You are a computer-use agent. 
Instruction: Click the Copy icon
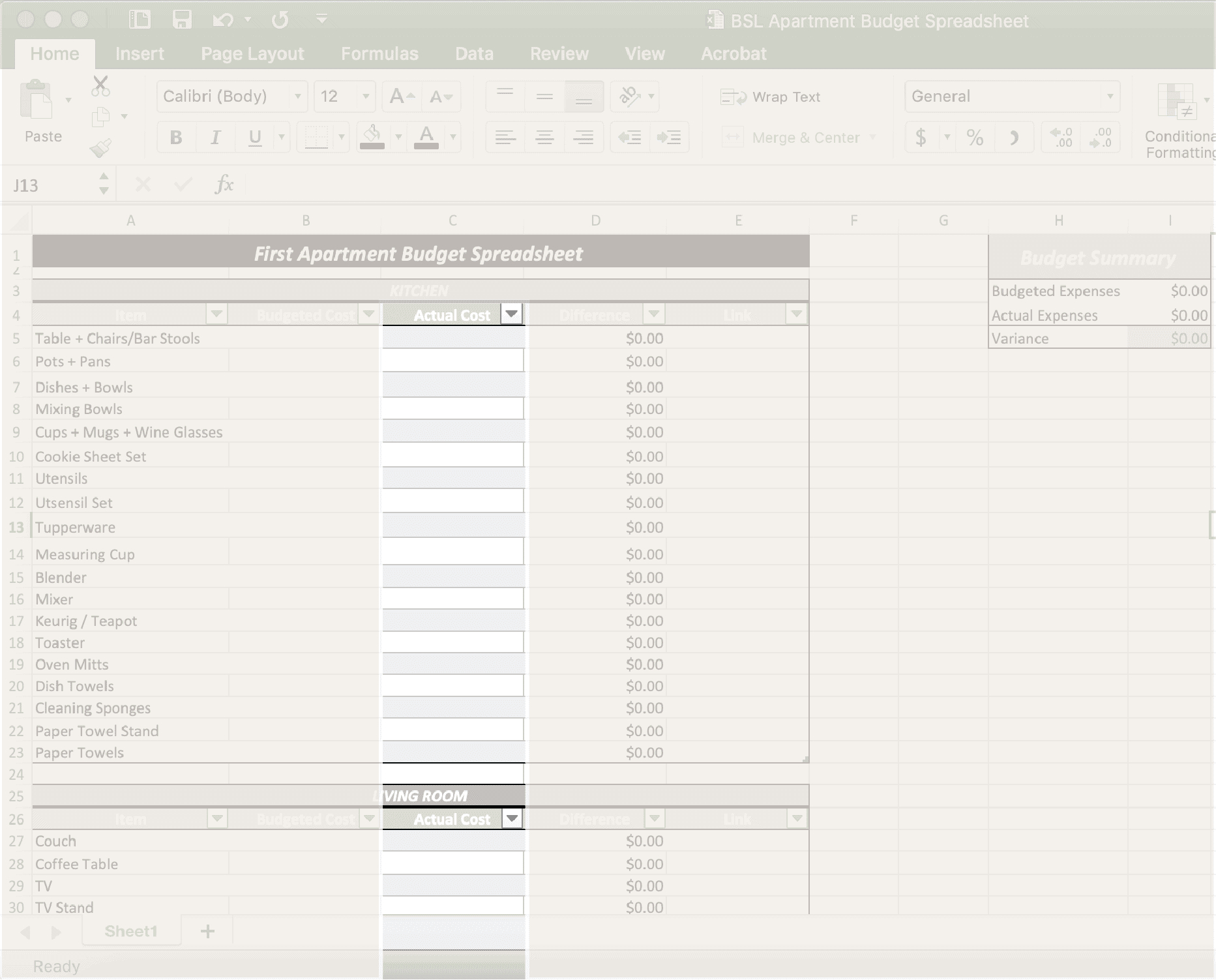coord(100,117)
